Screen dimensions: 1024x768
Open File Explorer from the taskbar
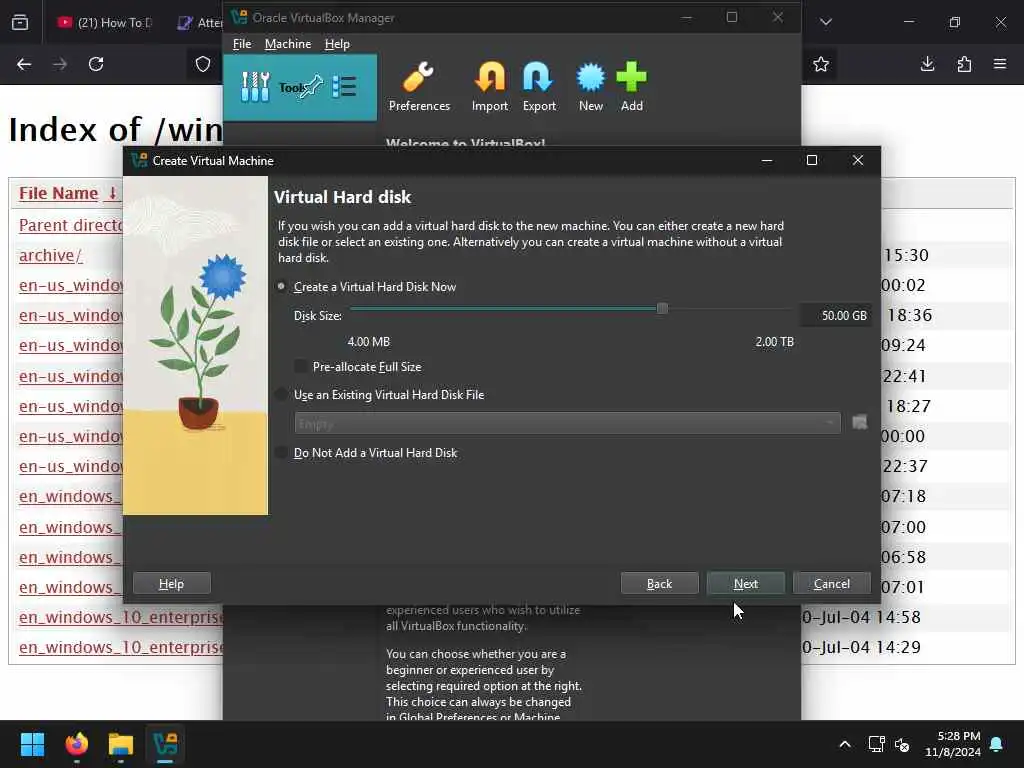(121, 744)
